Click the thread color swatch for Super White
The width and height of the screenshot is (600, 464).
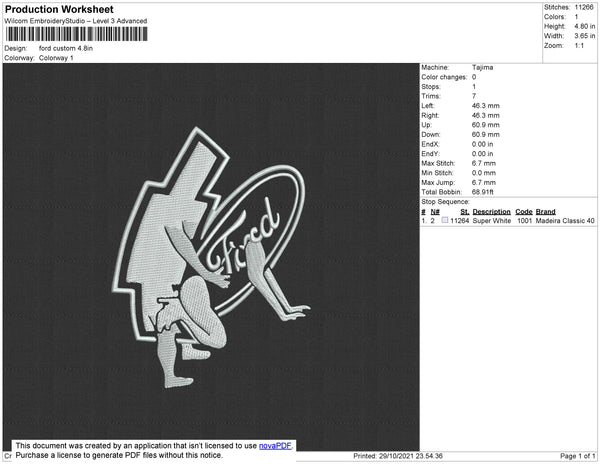(x=445, y=220)
